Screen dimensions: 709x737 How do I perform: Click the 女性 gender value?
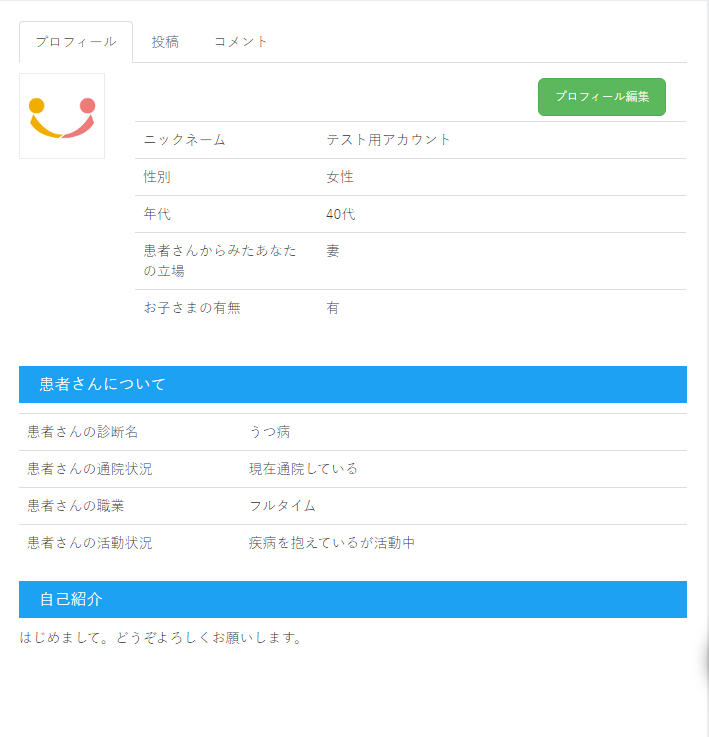[340, 177]
